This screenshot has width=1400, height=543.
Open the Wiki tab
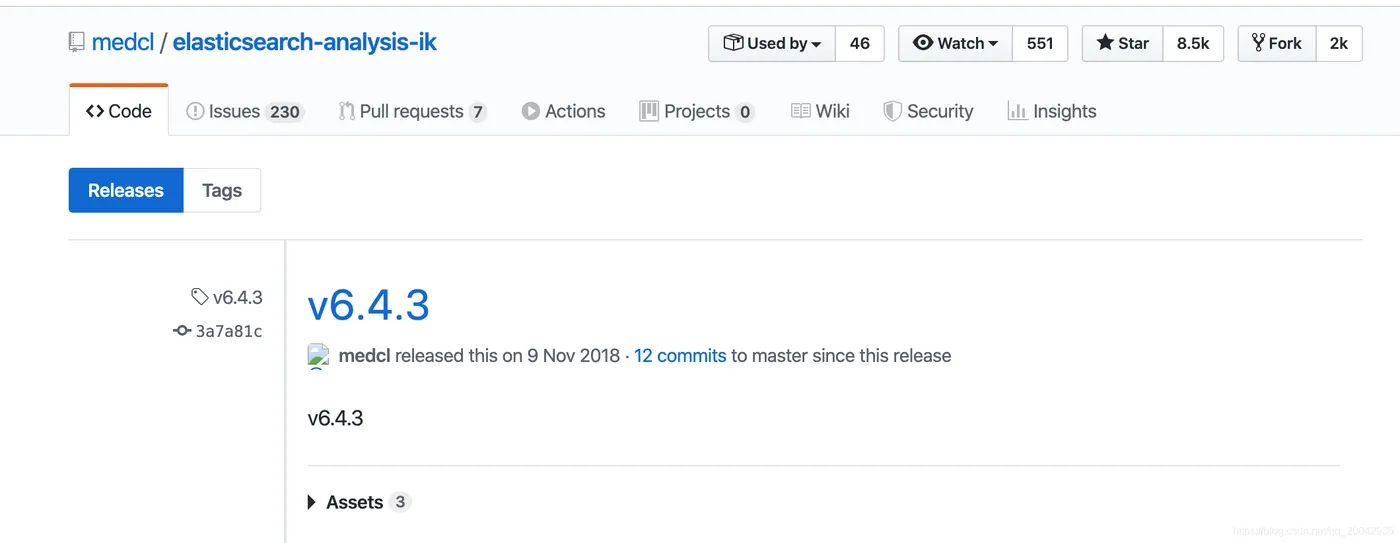820,111
